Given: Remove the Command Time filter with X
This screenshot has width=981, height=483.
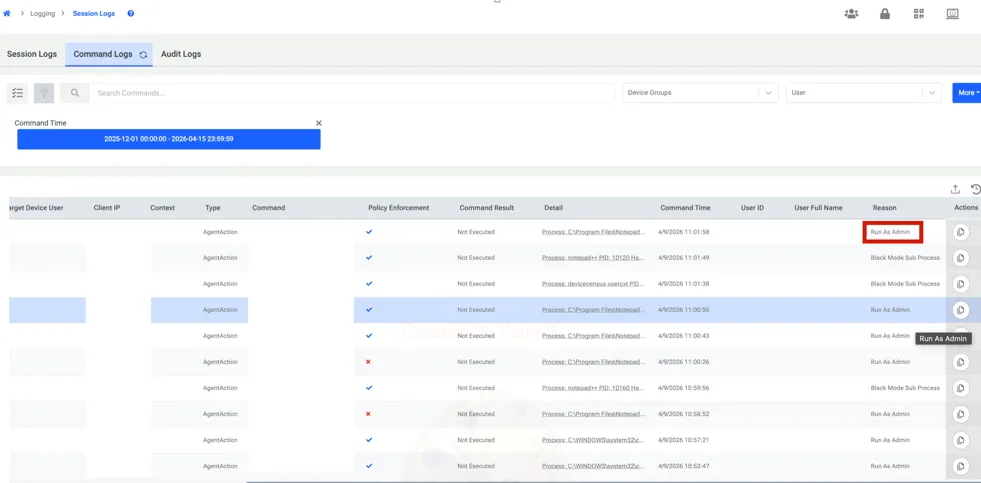Looking at the screenshot, I should (318, 123).
